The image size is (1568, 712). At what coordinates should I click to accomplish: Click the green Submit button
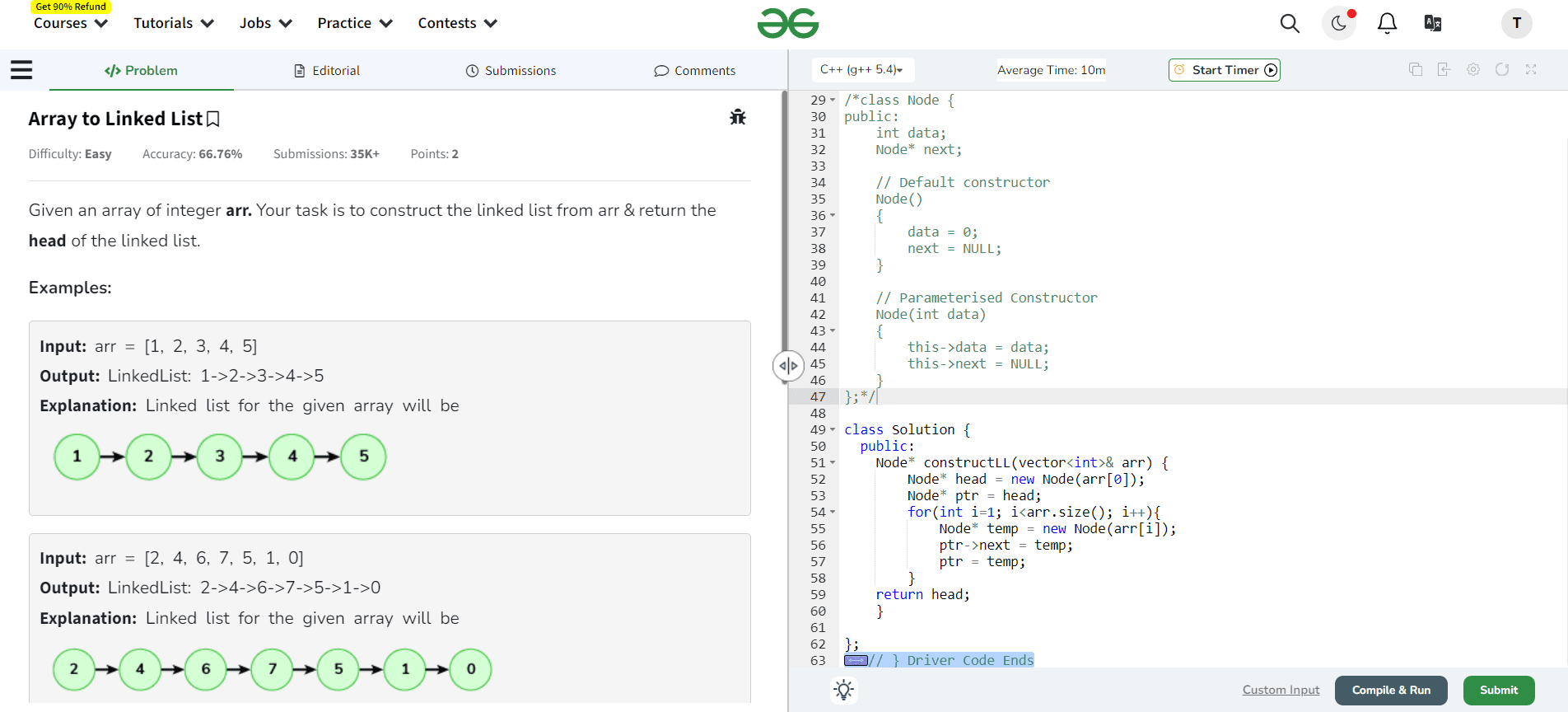[1498, 691]
